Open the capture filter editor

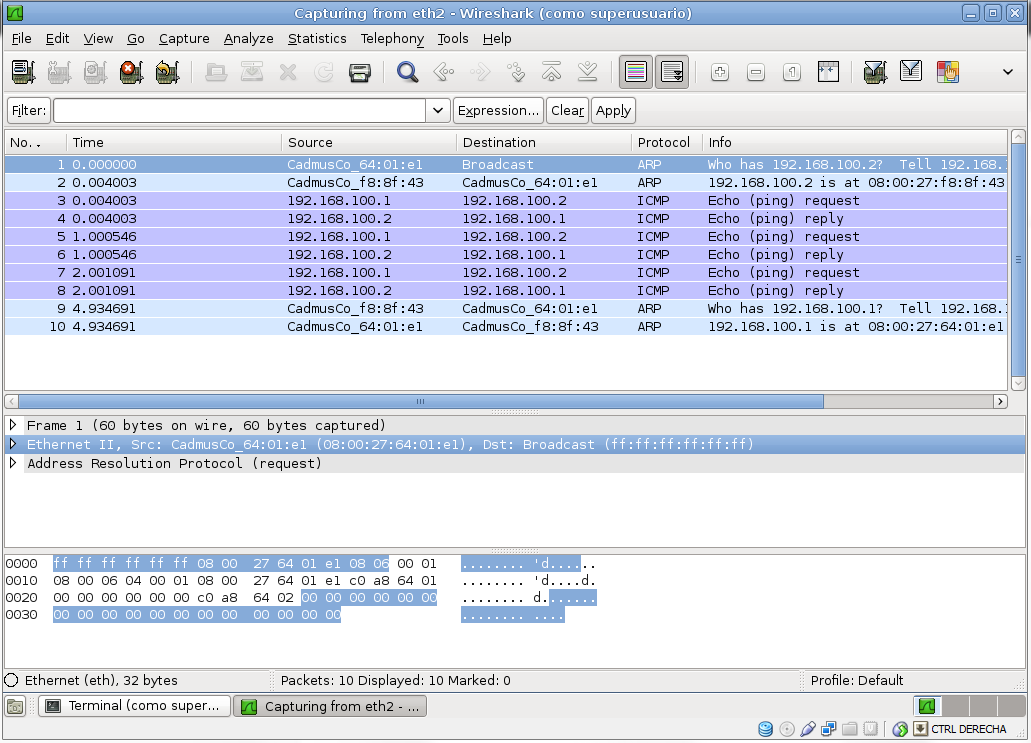click(875, 71)
